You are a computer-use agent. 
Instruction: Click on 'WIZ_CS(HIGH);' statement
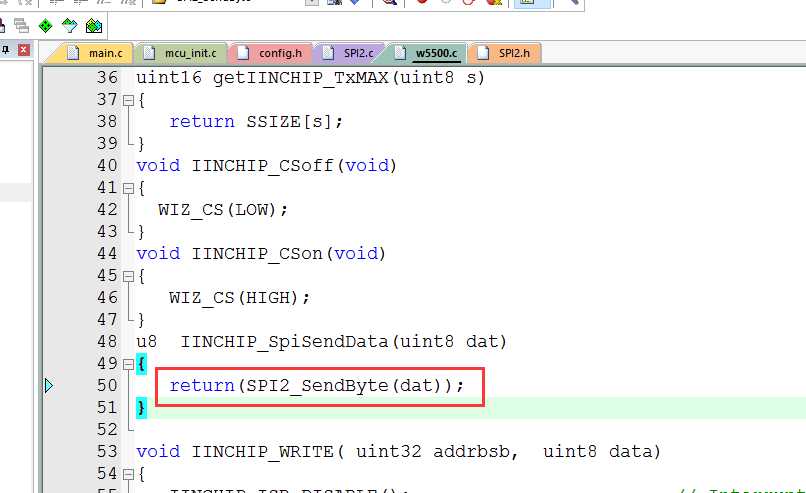click(x=240, y=298)
